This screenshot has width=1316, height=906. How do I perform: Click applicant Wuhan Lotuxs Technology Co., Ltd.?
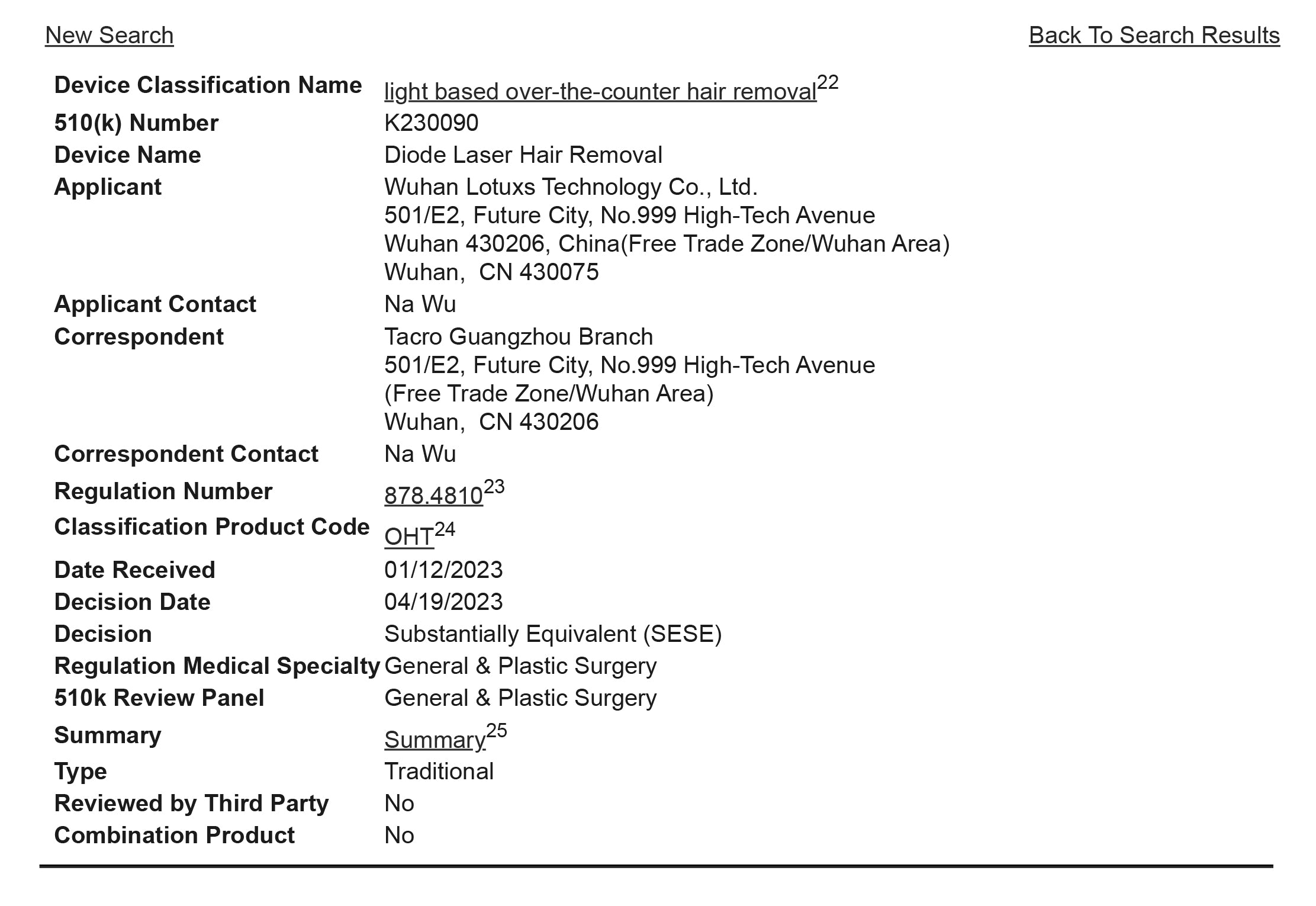[x=571, y=187]
